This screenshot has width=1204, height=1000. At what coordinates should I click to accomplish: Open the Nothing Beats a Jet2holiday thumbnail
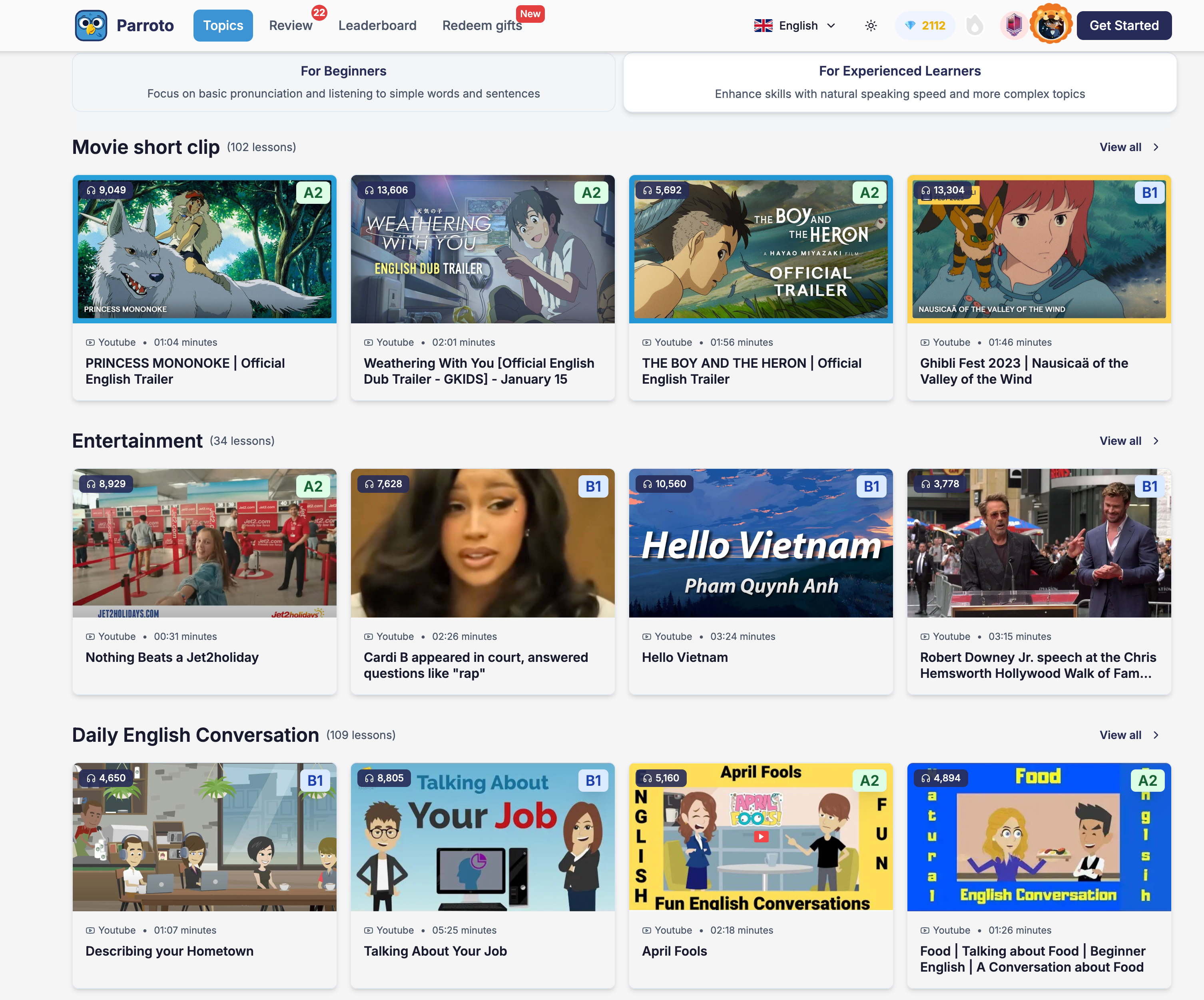pyautogui.click(x=205, y=543)
